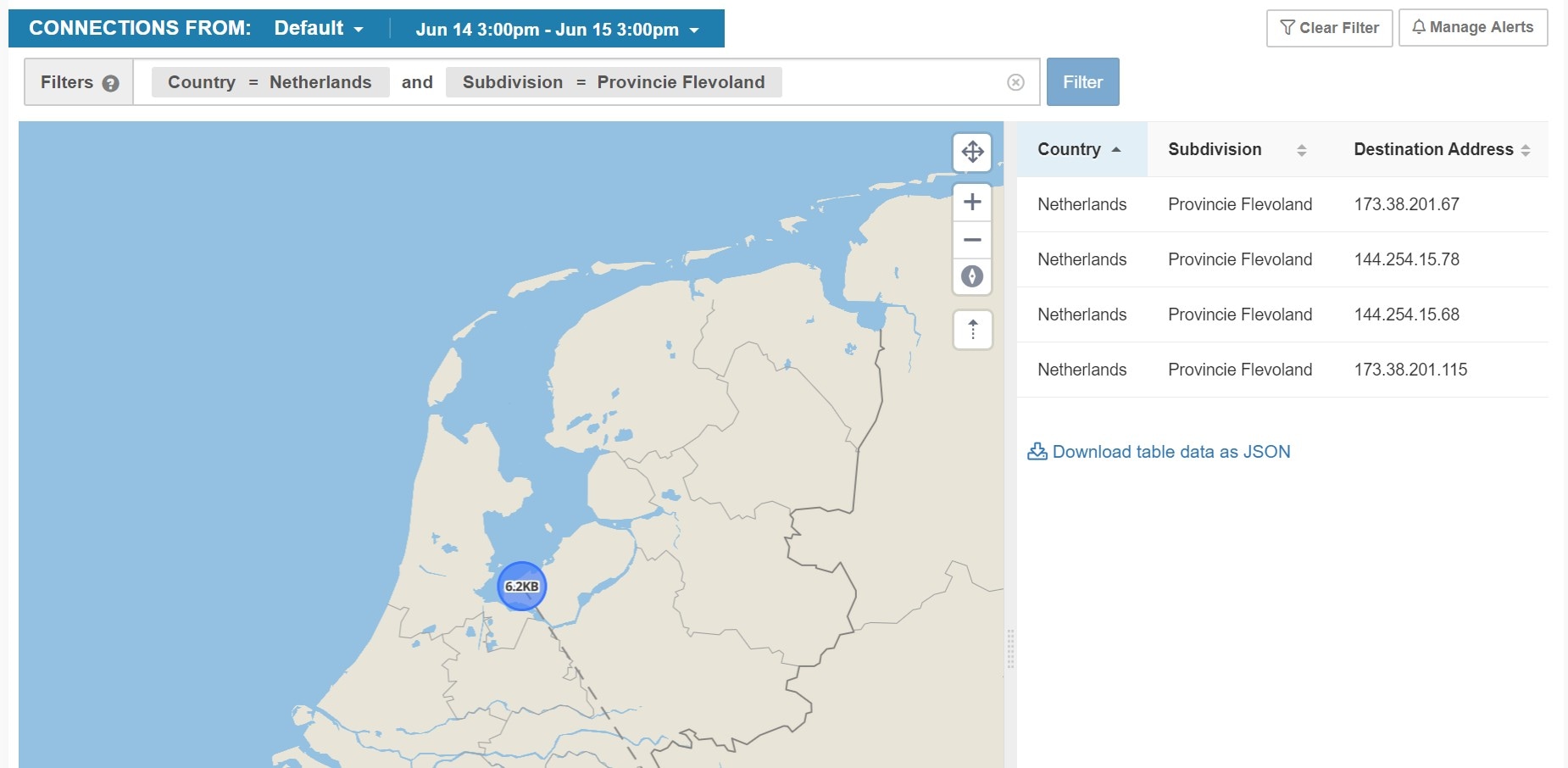Open the Filters help question mark

click(x=110, y=83)
